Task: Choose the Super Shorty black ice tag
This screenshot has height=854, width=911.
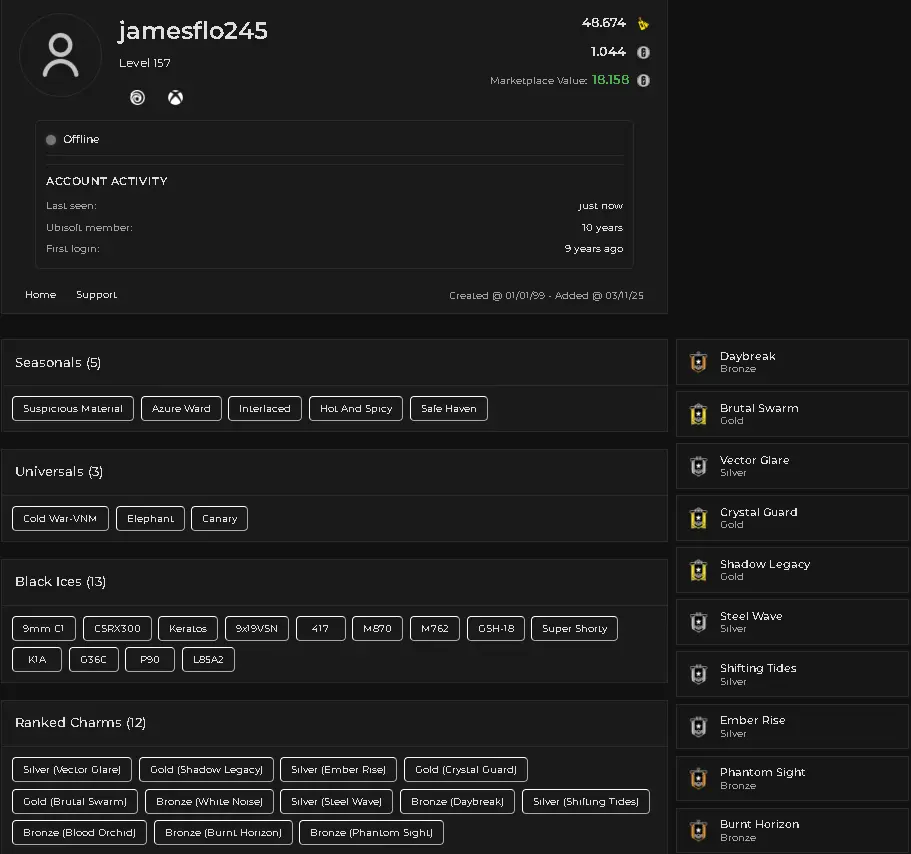Action: point(574,629)
